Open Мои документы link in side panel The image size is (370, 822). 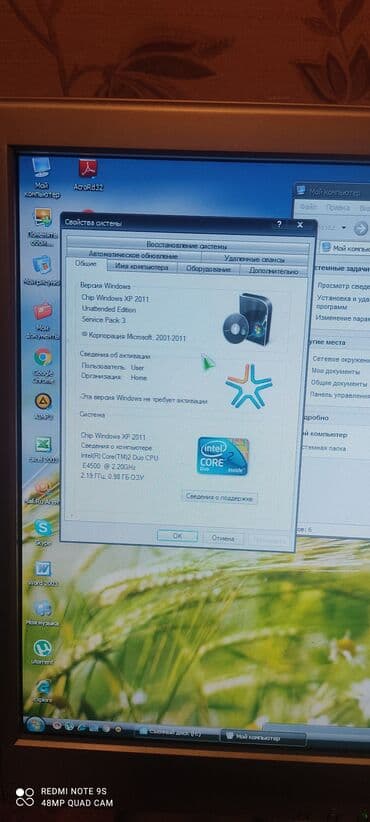[x=336, y=371]
